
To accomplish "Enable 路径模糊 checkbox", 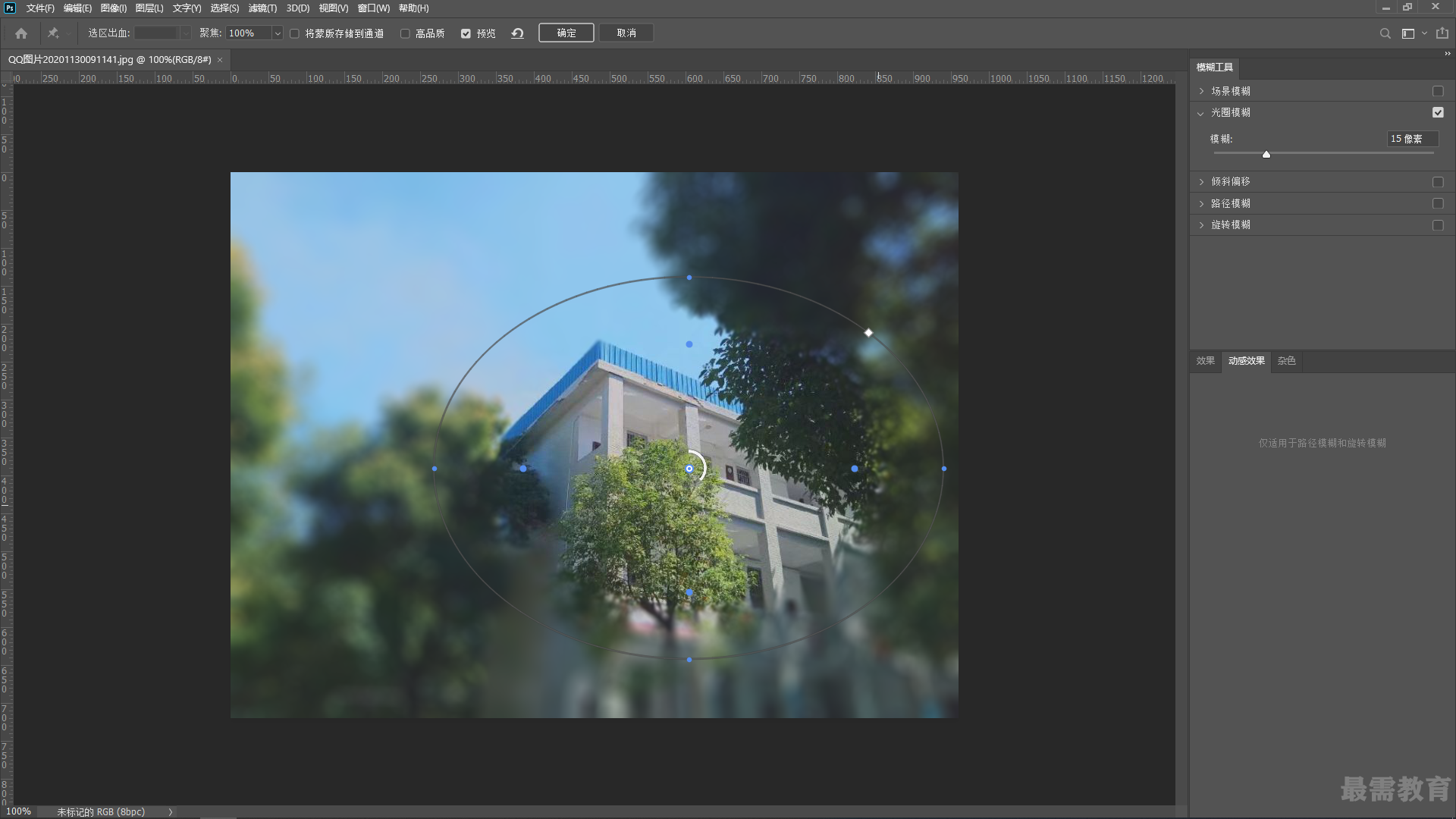I will (1438, 203).
